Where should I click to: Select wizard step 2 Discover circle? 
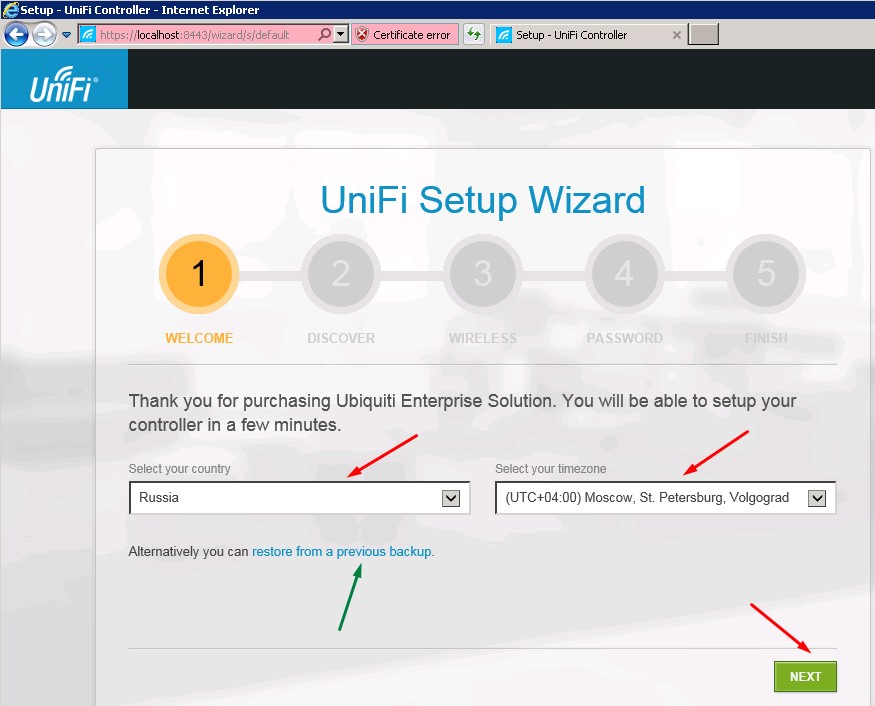[x=341, y=273]
